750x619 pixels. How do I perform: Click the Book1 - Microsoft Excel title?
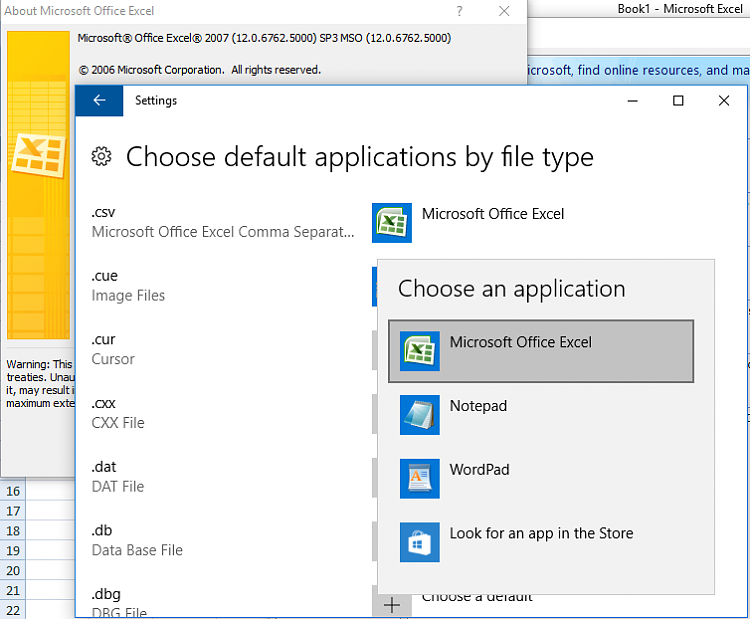pyautogui.click(x=680, y=9)
